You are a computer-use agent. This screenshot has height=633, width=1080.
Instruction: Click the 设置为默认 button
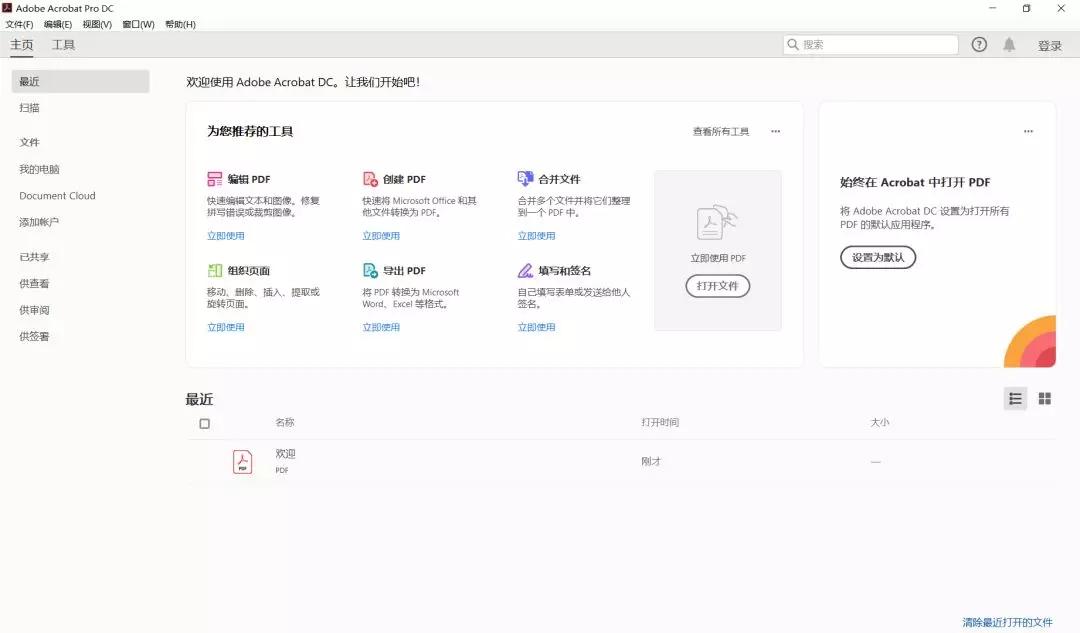(878, 257)
